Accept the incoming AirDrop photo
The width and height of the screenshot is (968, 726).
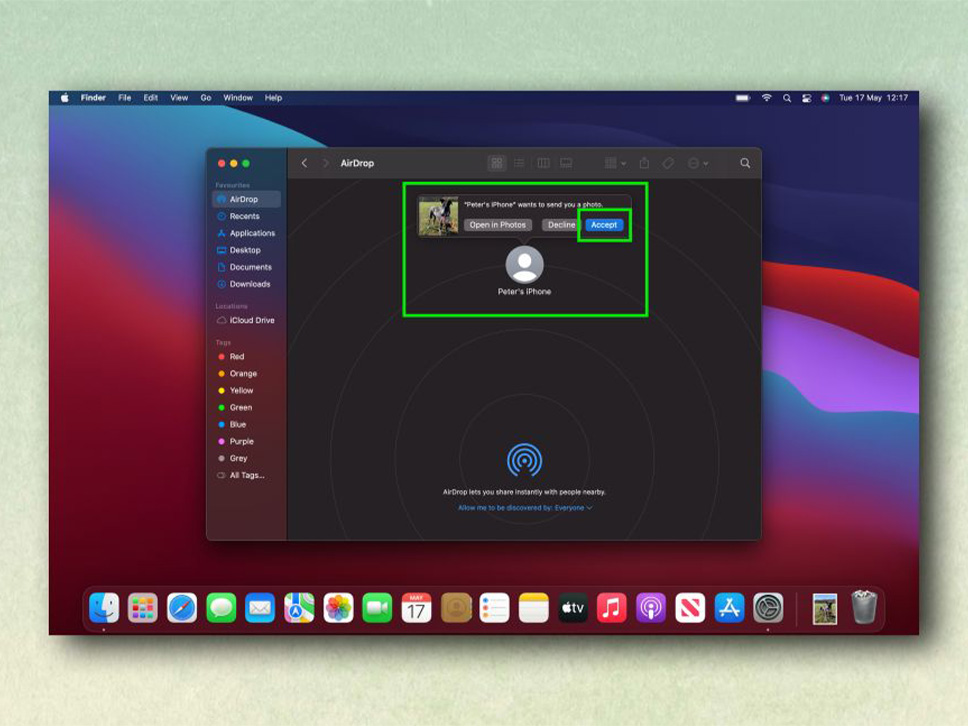point(604,225)
